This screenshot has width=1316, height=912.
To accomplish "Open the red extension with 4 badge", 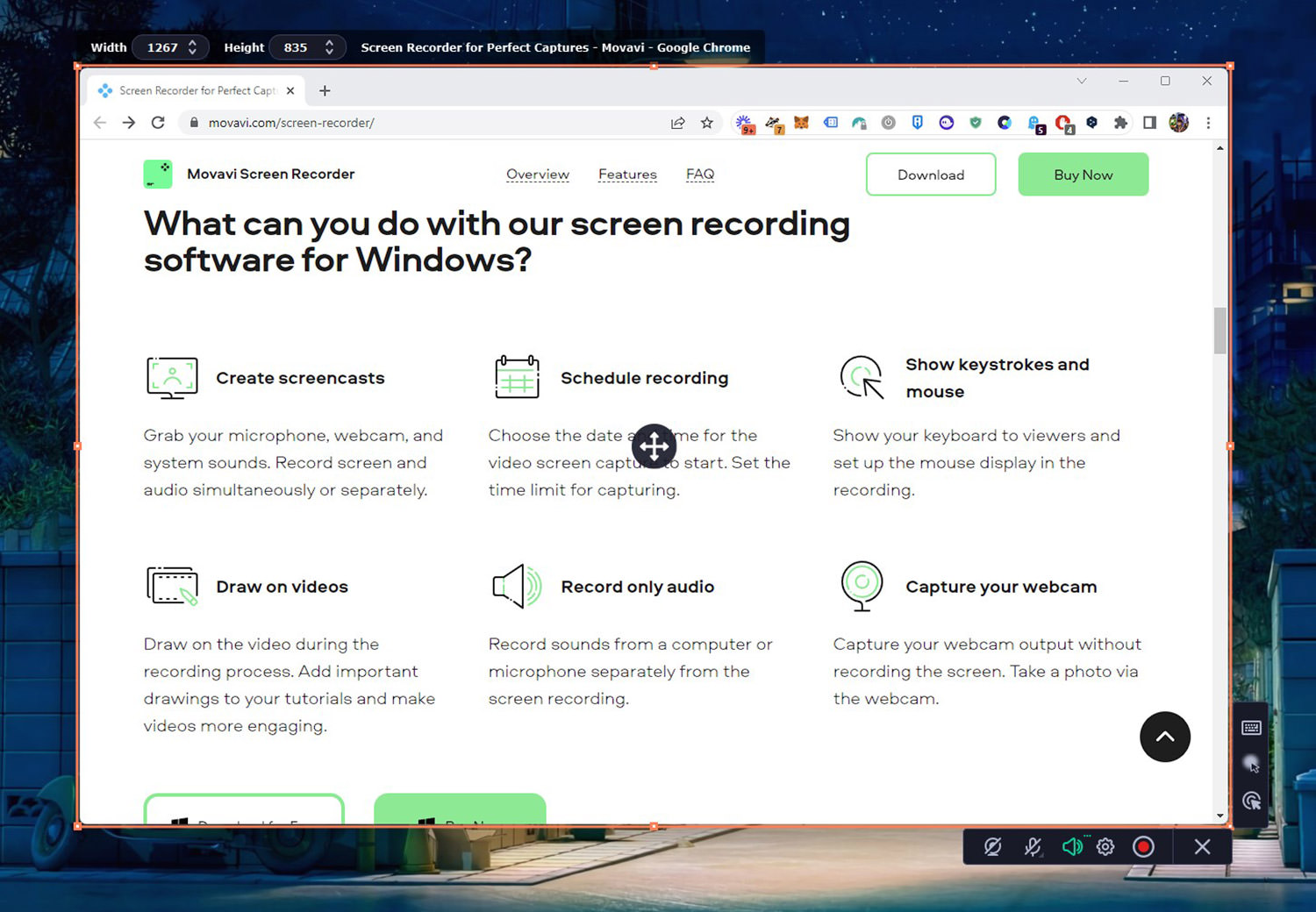I will (x=1064, y=124).
